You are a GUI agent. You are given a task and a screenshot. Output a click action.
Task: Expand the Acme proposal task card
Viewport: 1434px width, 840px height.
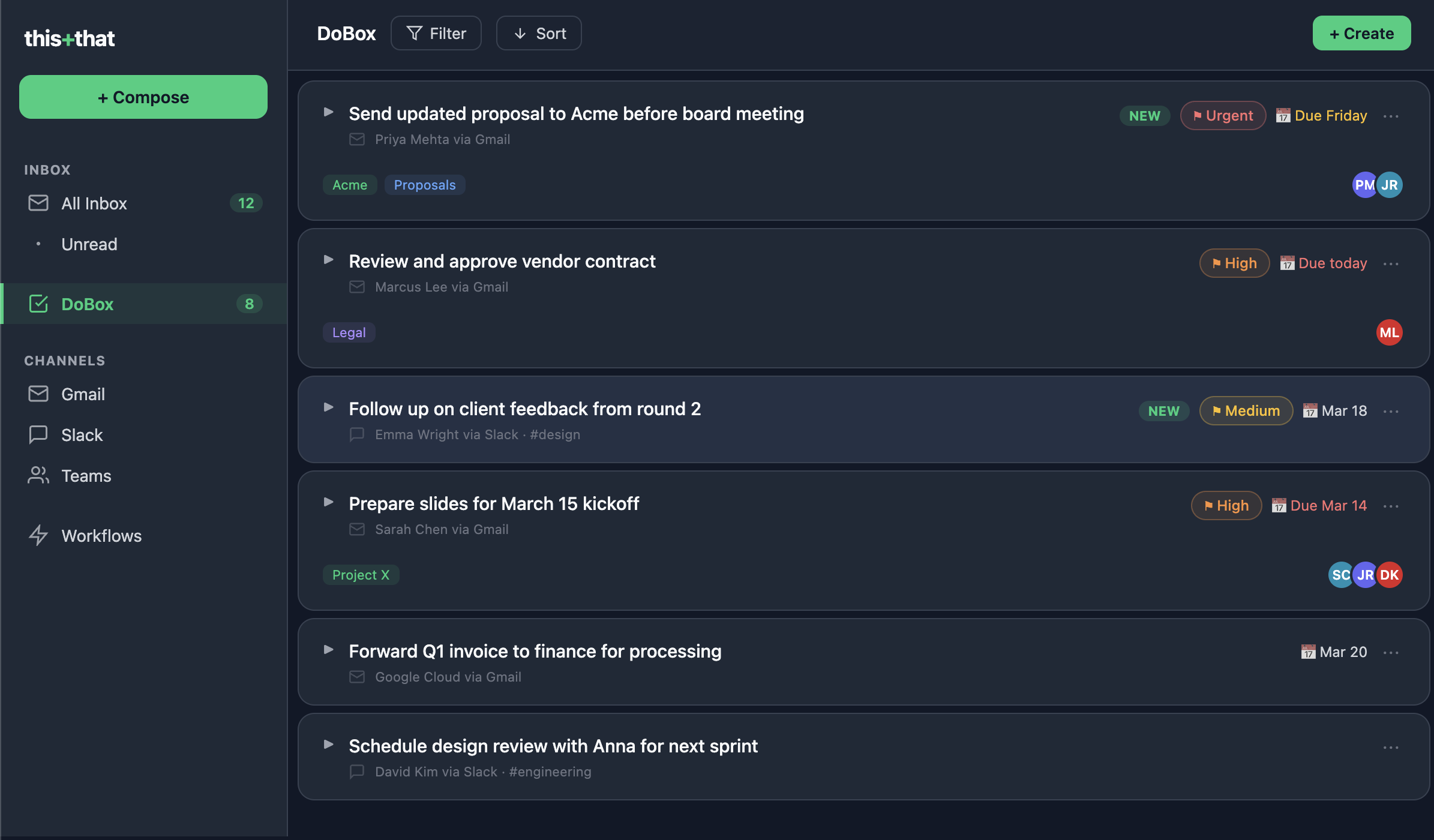point(328,112)
